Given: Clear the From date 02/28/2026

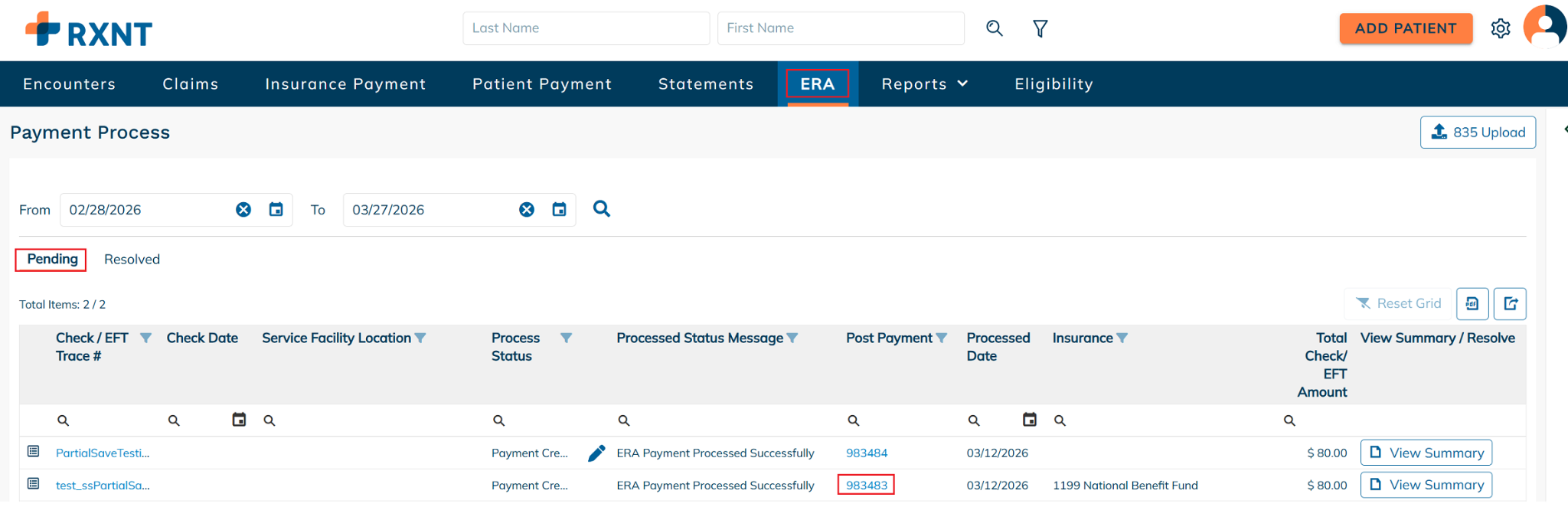Looking at the screenshot, I should point(243,210).
